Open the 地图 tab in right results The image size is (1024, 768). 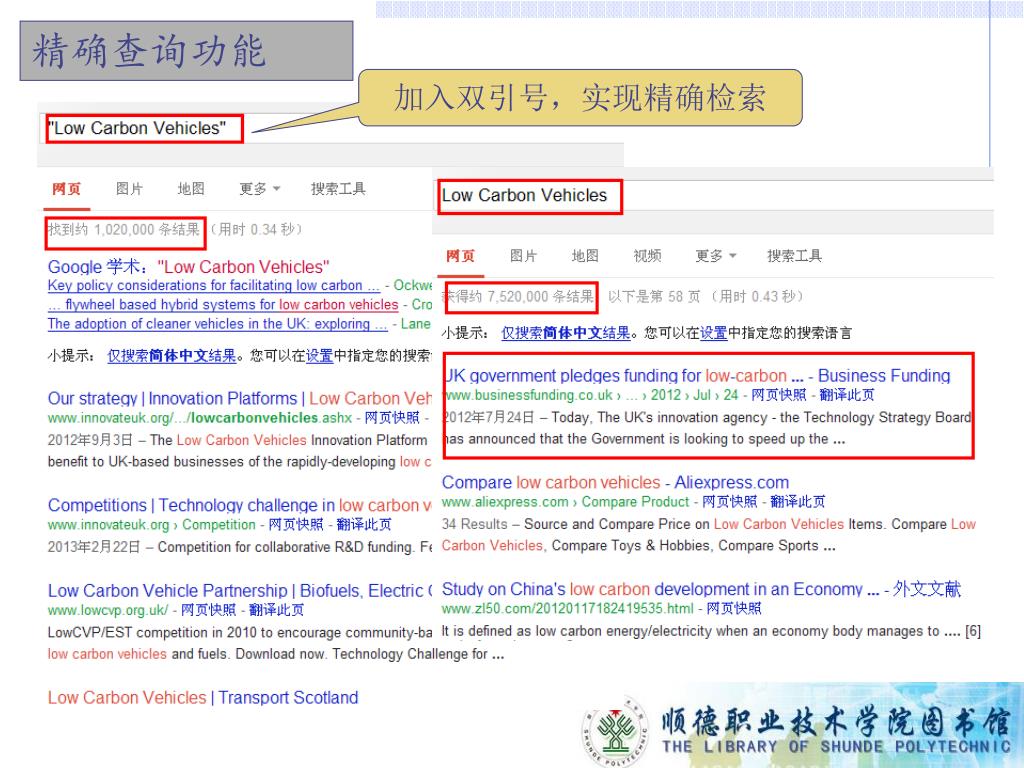click(585, 255)
